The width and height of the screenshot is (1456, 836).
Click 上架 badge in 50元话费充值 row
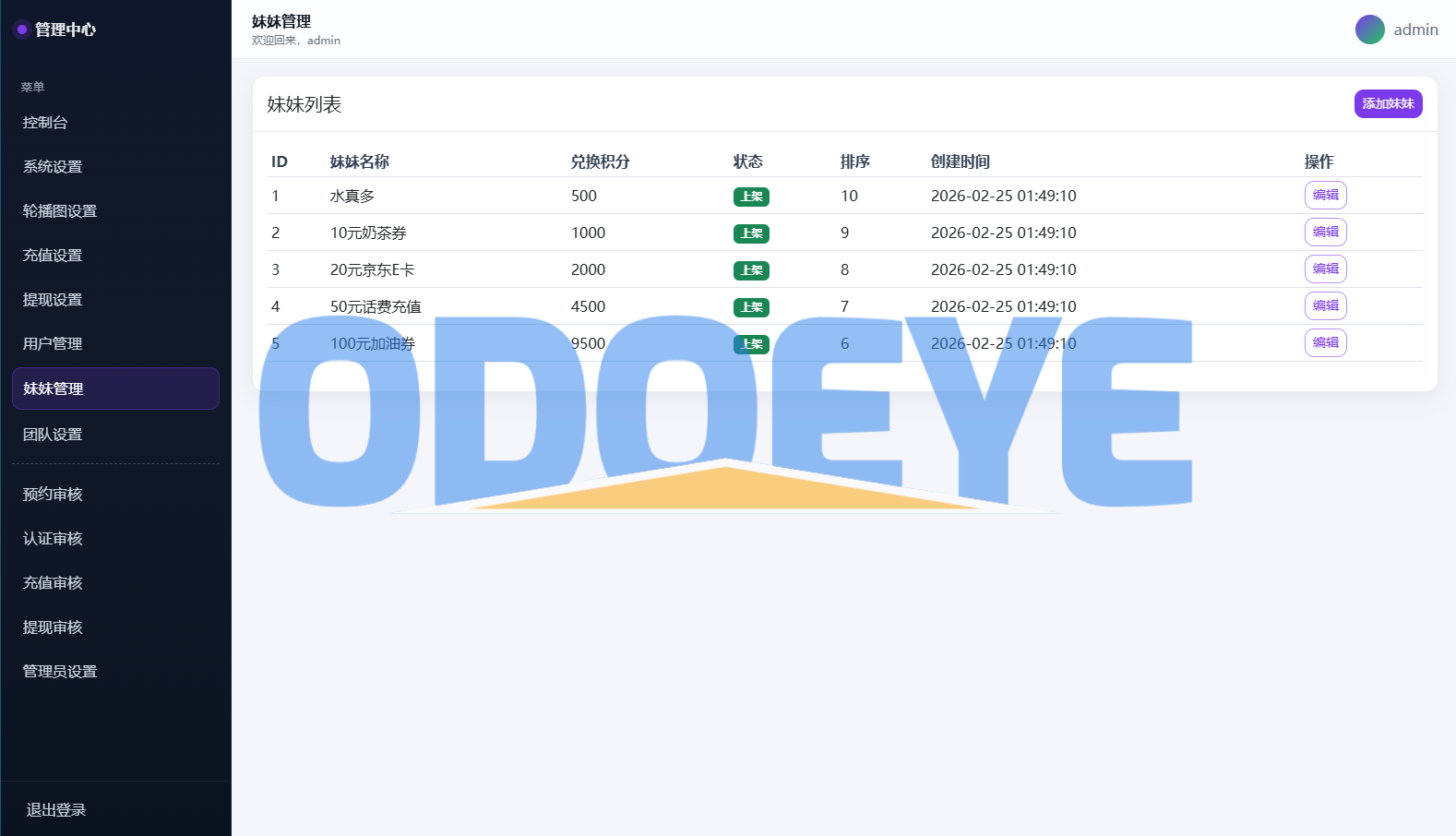751,307
